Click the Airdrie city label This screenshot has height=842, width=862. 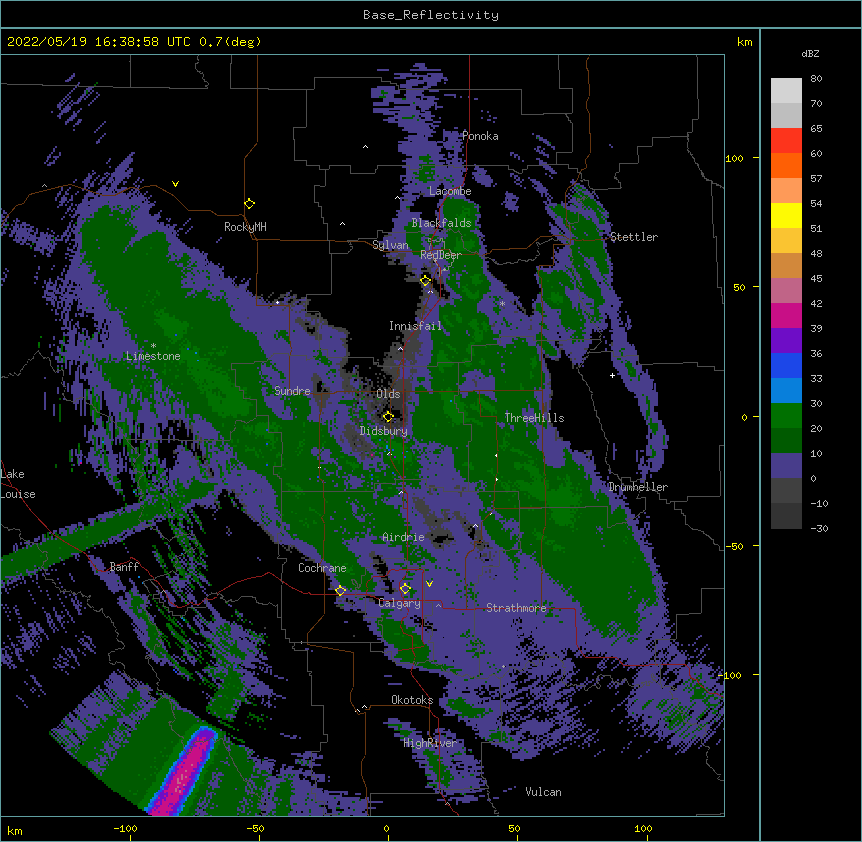pyautogui.click(x=404, y=537)
